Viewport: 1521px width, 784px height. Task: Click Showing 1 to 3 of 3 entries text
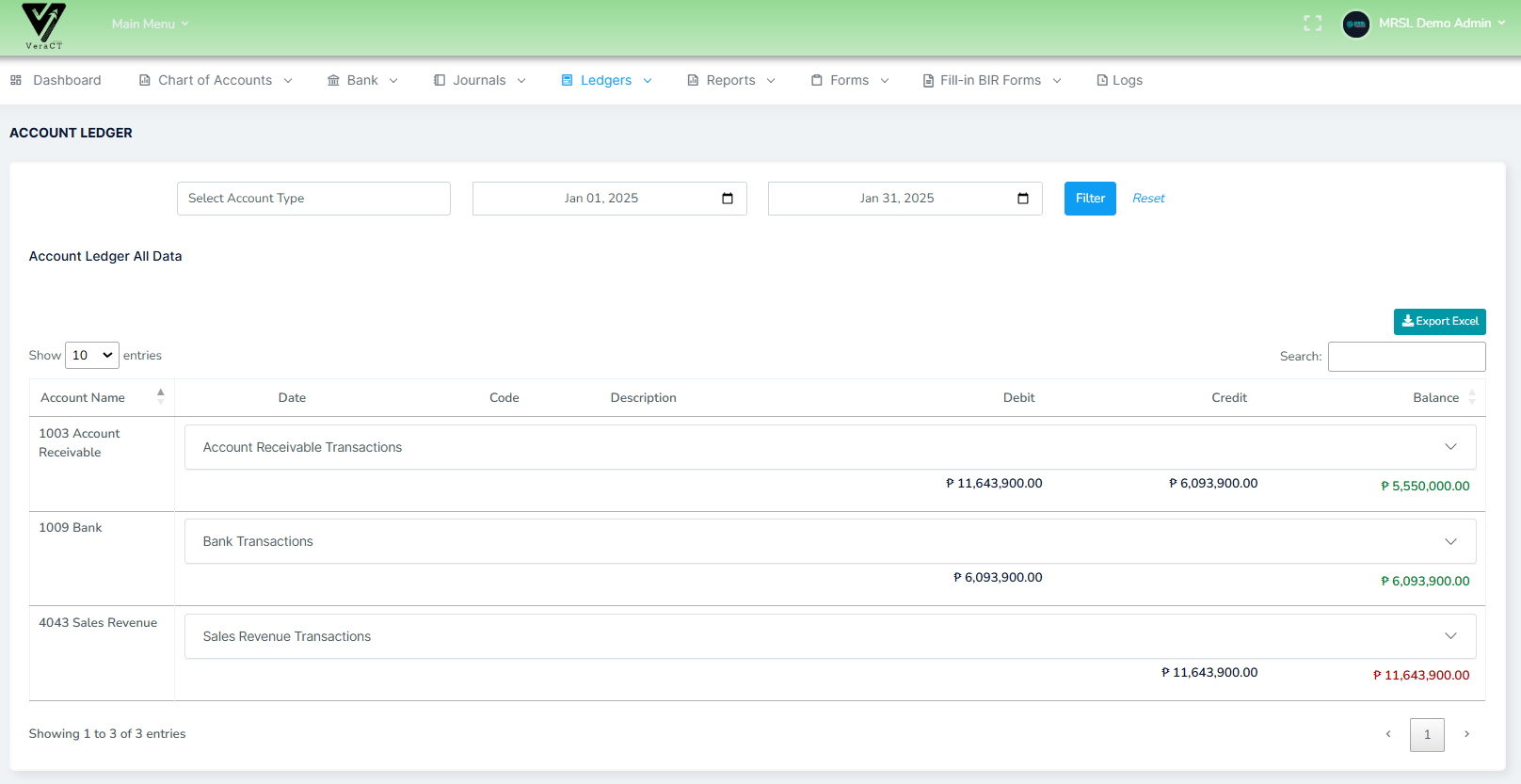(107, 734)
